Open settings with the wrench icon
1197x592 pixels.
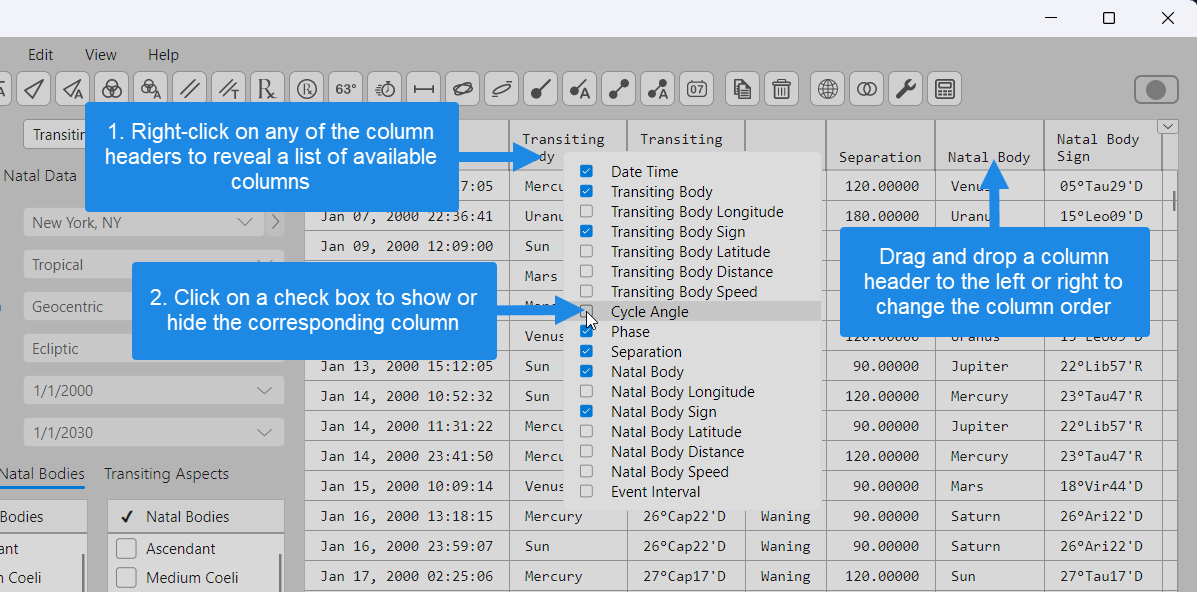(905, 89)
